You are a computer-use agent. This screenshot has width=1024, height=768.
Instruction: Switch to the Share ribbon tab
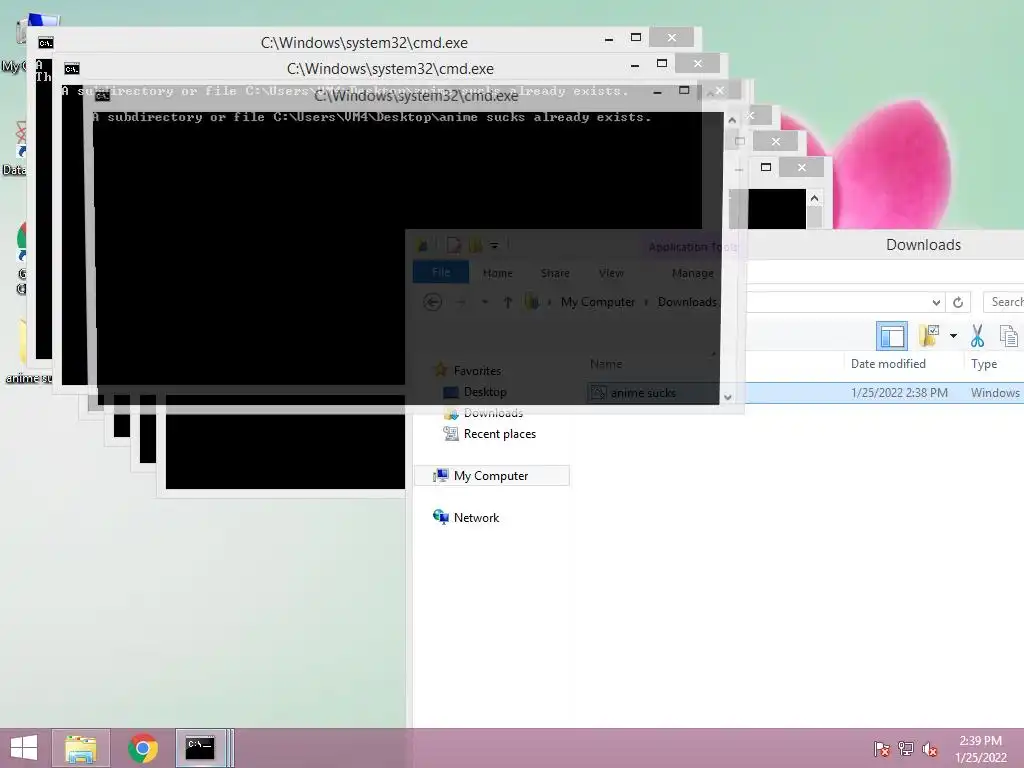pos(555,273)
